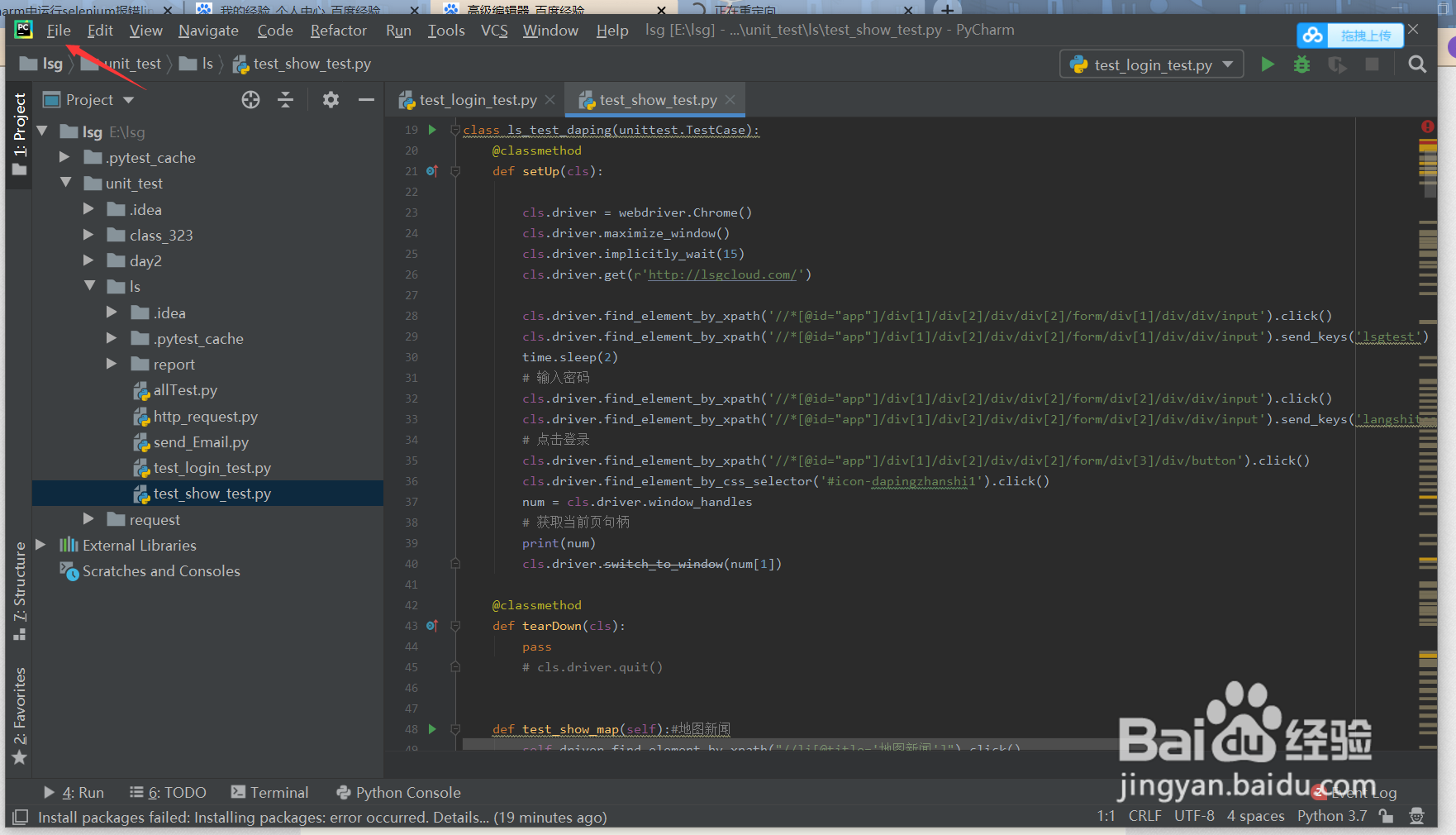Close the test_show_test.py editor tab
Image resolution: width=1456 pixels, height=835 pixels.
730,100
